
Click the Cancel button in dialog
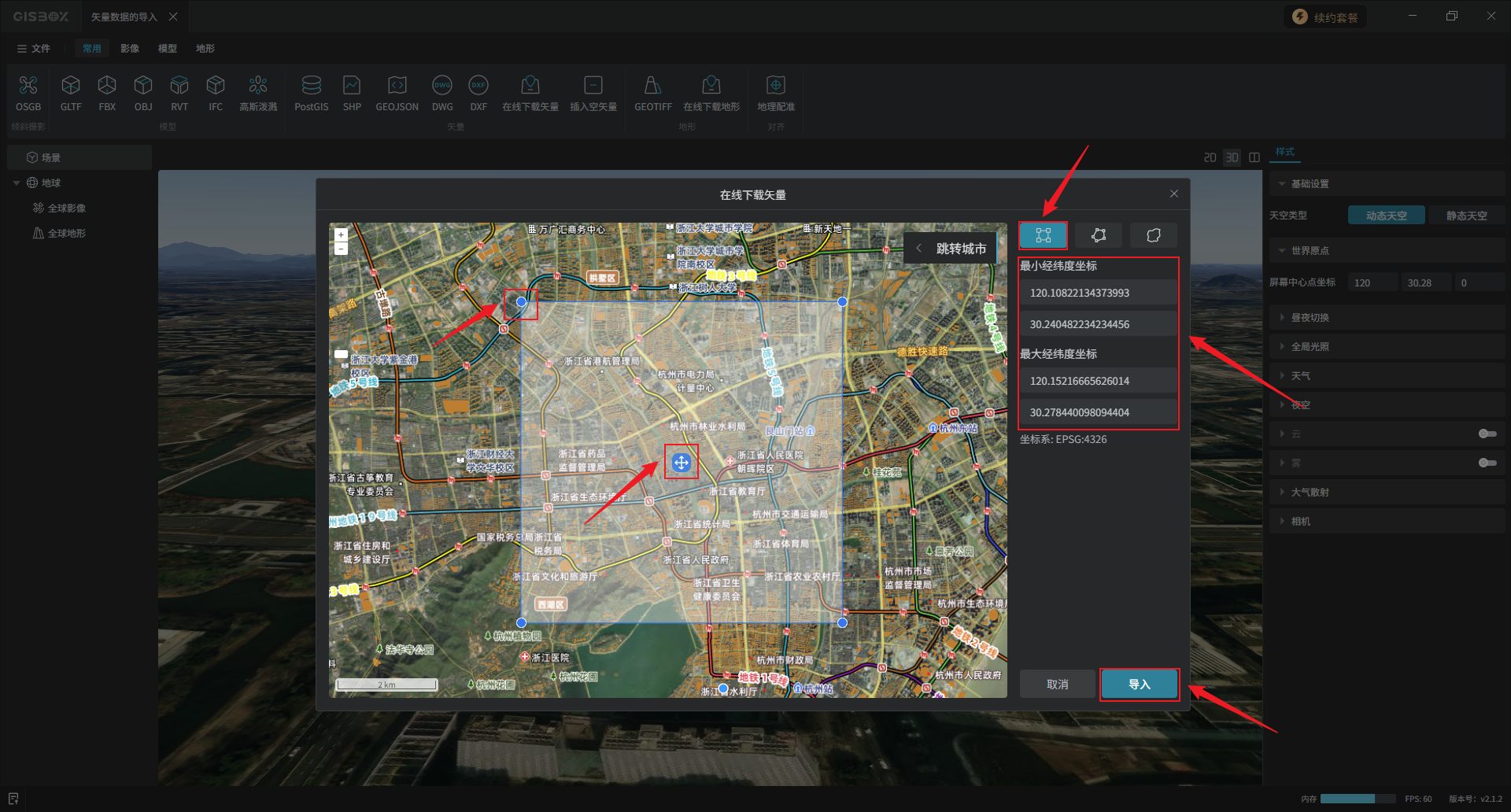coord(1057,684)
